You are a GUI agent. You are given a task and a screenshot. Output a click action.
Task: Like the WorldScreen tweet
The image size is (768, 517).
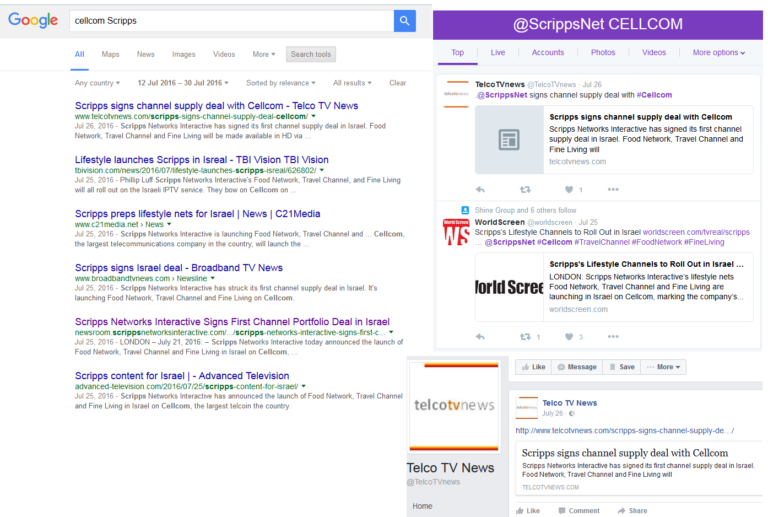(569, 337)
